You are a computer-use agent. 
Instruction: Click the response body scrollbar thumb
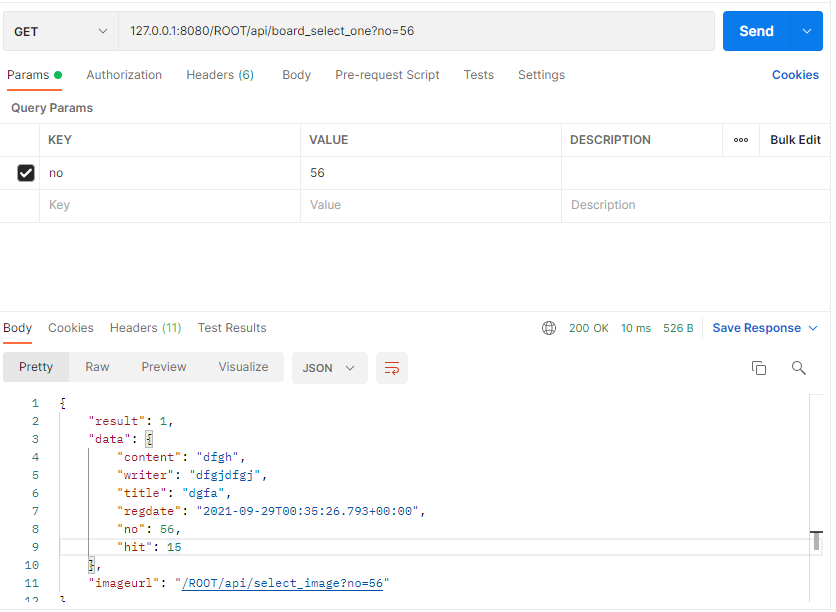click(816, 540)
